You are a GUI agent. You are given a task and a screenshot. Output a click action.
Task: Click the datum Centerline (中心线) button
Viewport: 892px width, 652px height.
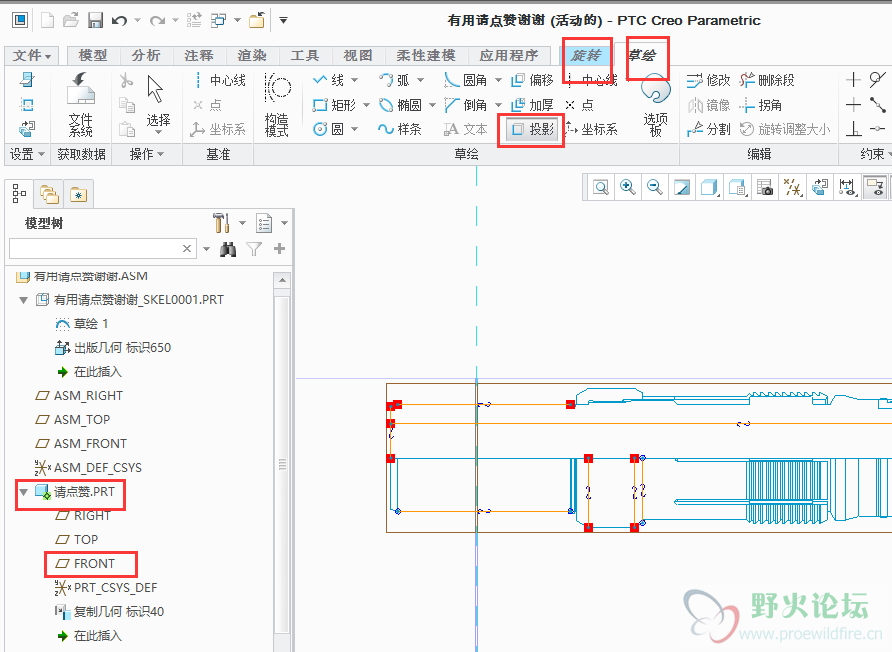click(x=219, y=80)
